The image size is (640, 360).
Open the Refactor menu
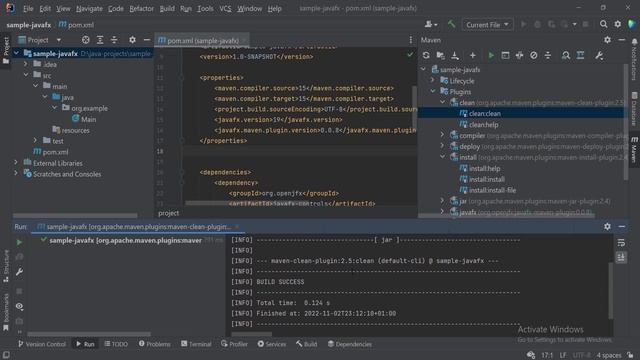(x=142, y=8)
